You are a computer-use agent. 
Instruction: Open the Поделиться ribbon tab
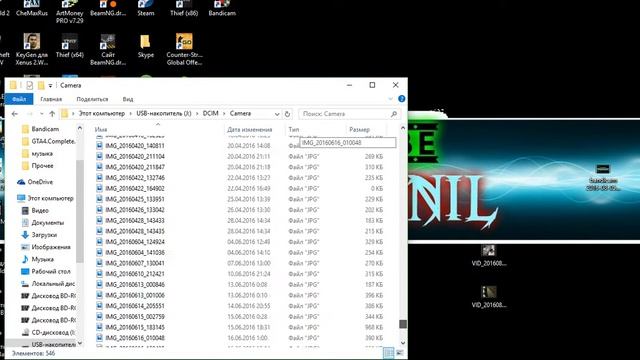click(92, 99)
